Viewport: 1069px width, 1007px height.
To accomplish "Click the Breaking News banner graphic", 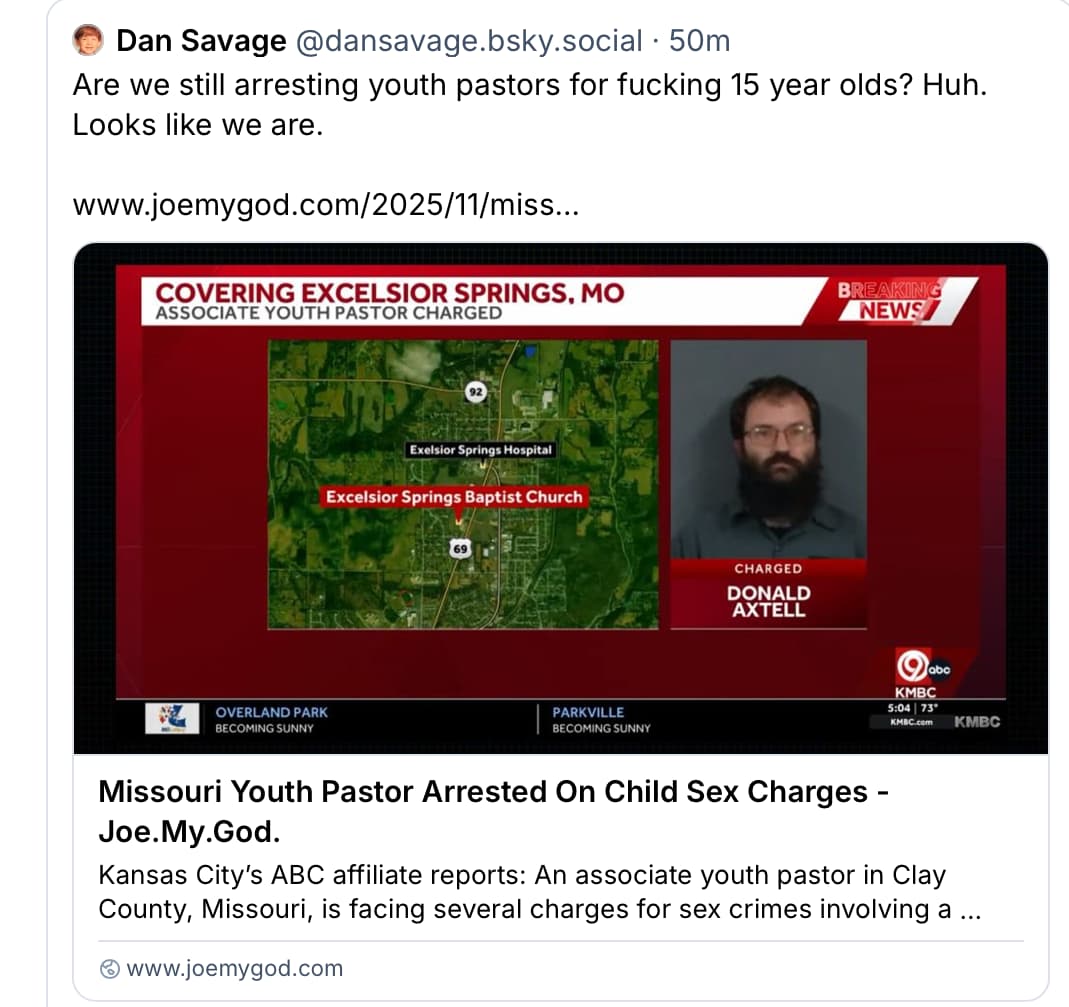I will 890,300.
